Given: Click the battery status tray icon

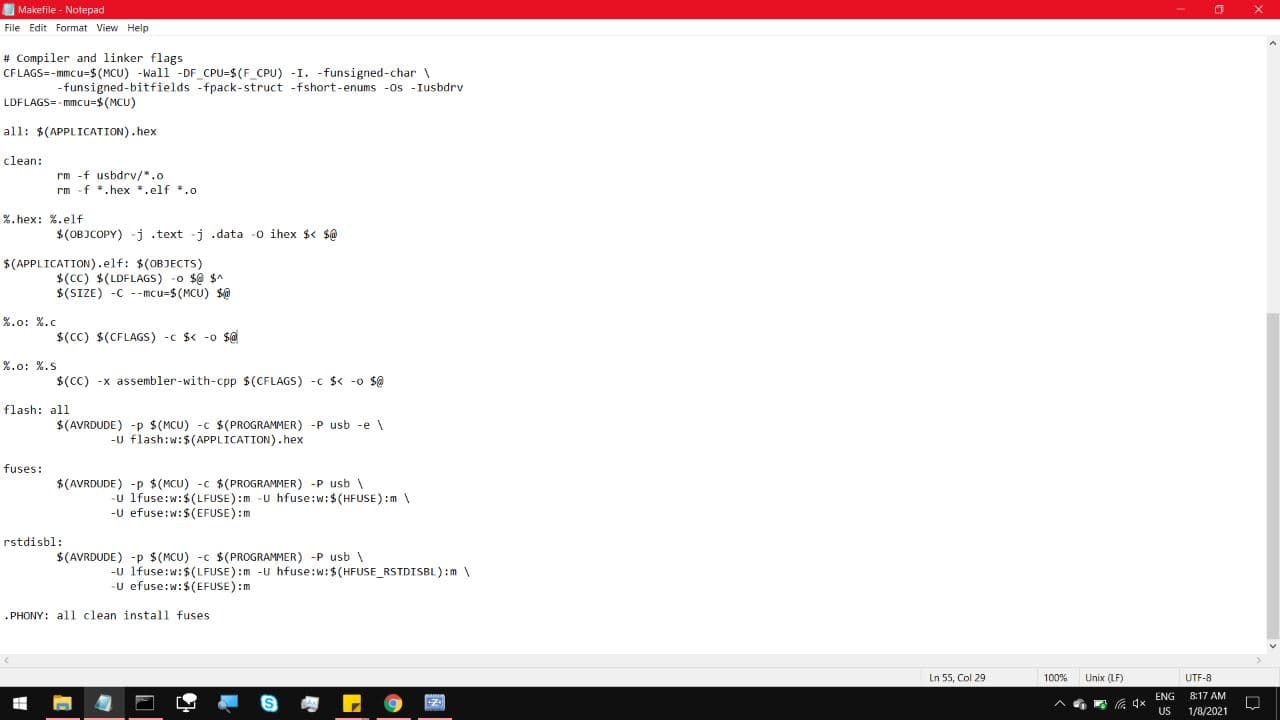Looking at the screenshot, I should coord(1100,704).
